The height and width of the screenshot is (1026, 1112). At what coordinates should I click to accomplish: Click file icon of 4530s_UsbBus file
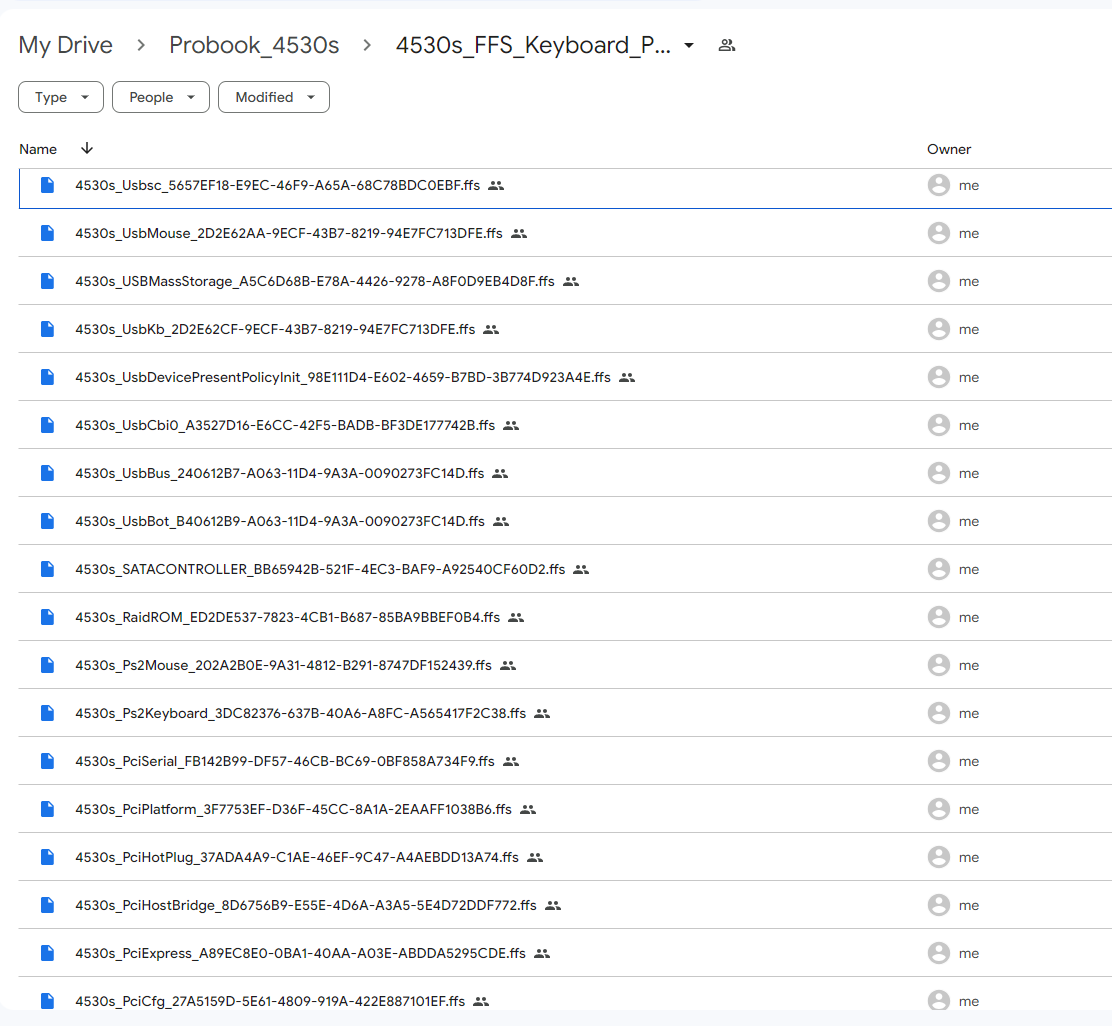pos(48,473)
